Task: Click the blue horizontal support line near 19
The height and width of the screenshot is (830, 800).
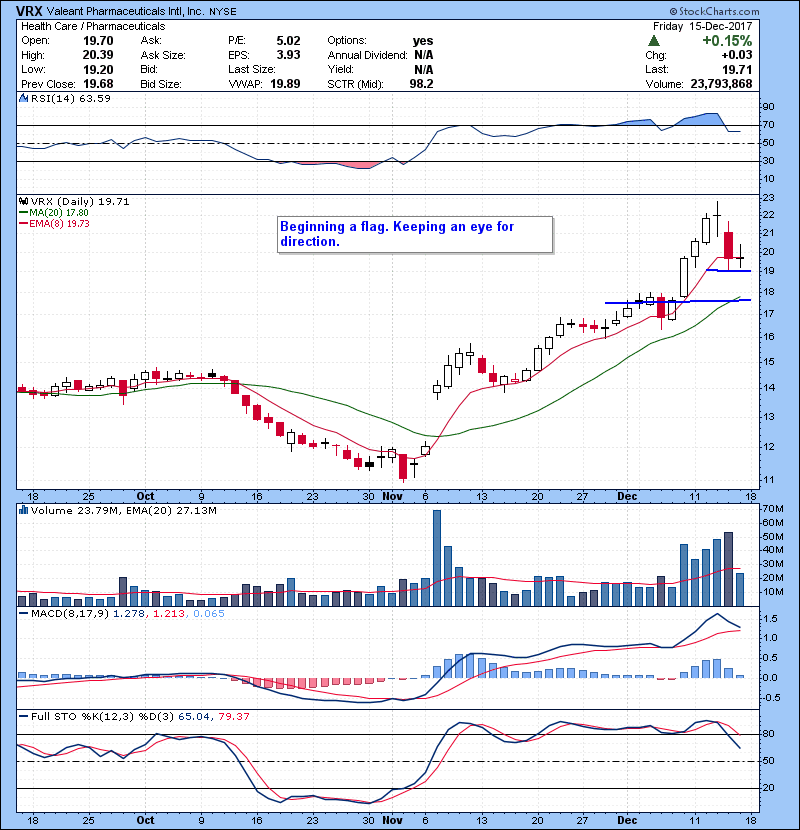Action: click(729, 270)
